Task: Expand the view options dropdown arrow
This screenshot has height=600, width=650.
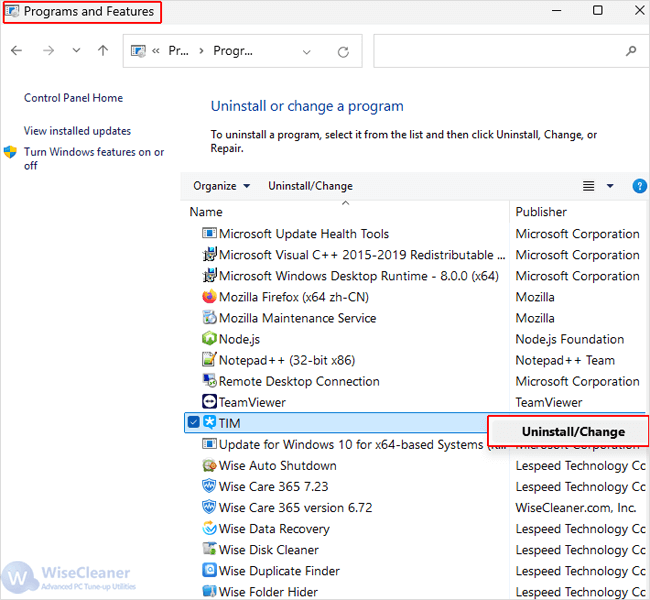Action: coord(610,186)
